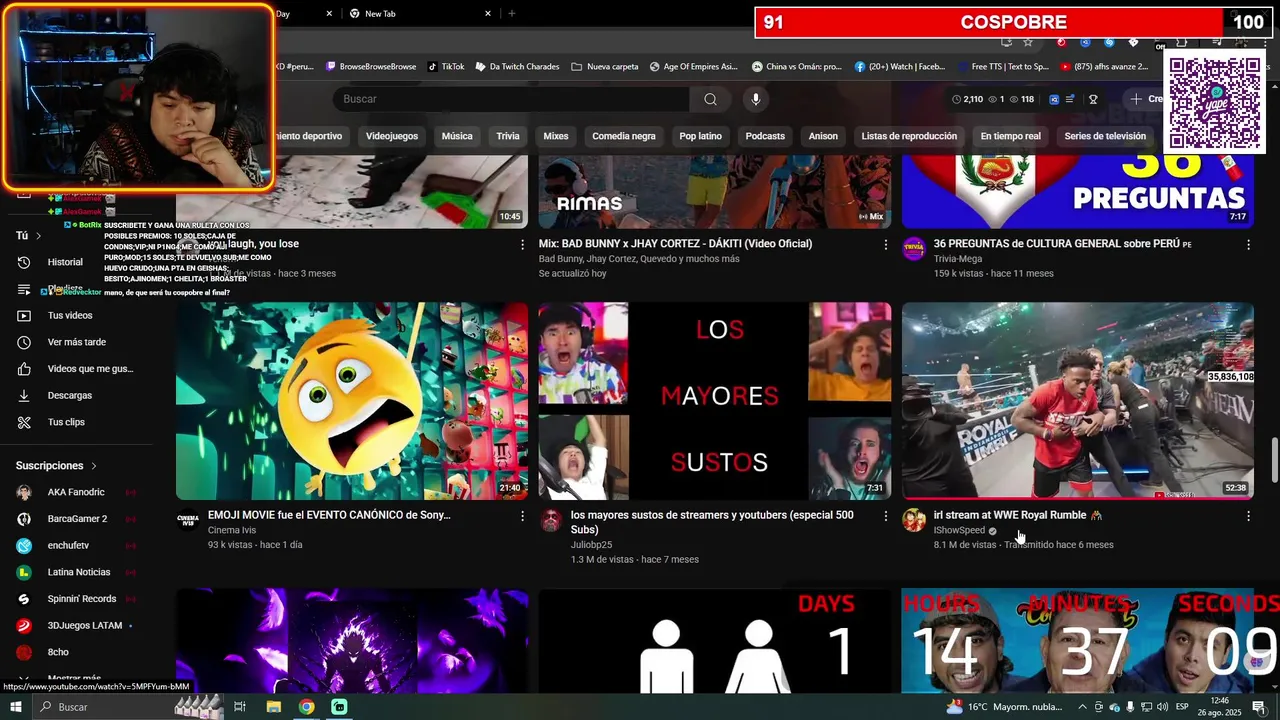Expand the Tú section chevron
This screenshot has height=720, width=1280.
[x=38, y=236]
